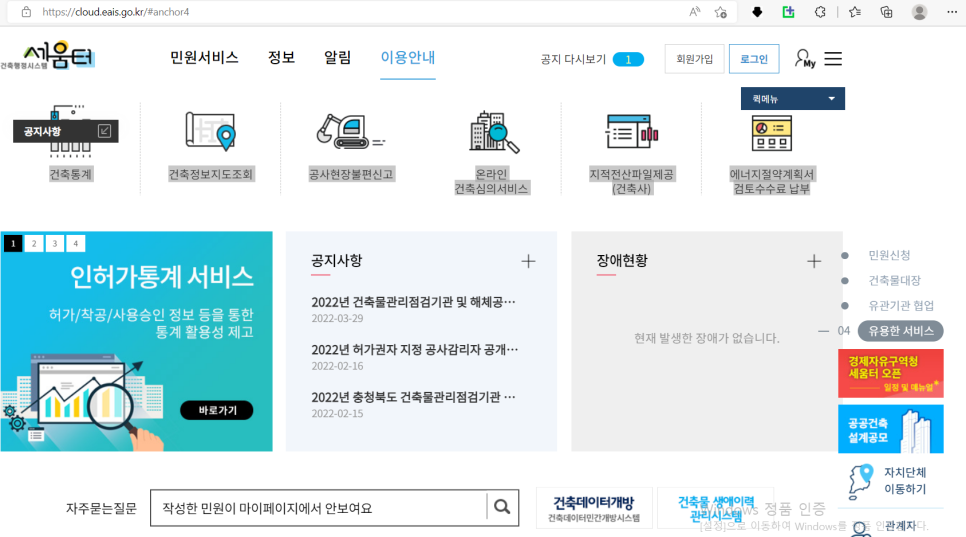Open the 이용안내 menu
This screenshot has height=537, width=966.
pyautogui.click(x=408, y=58)
